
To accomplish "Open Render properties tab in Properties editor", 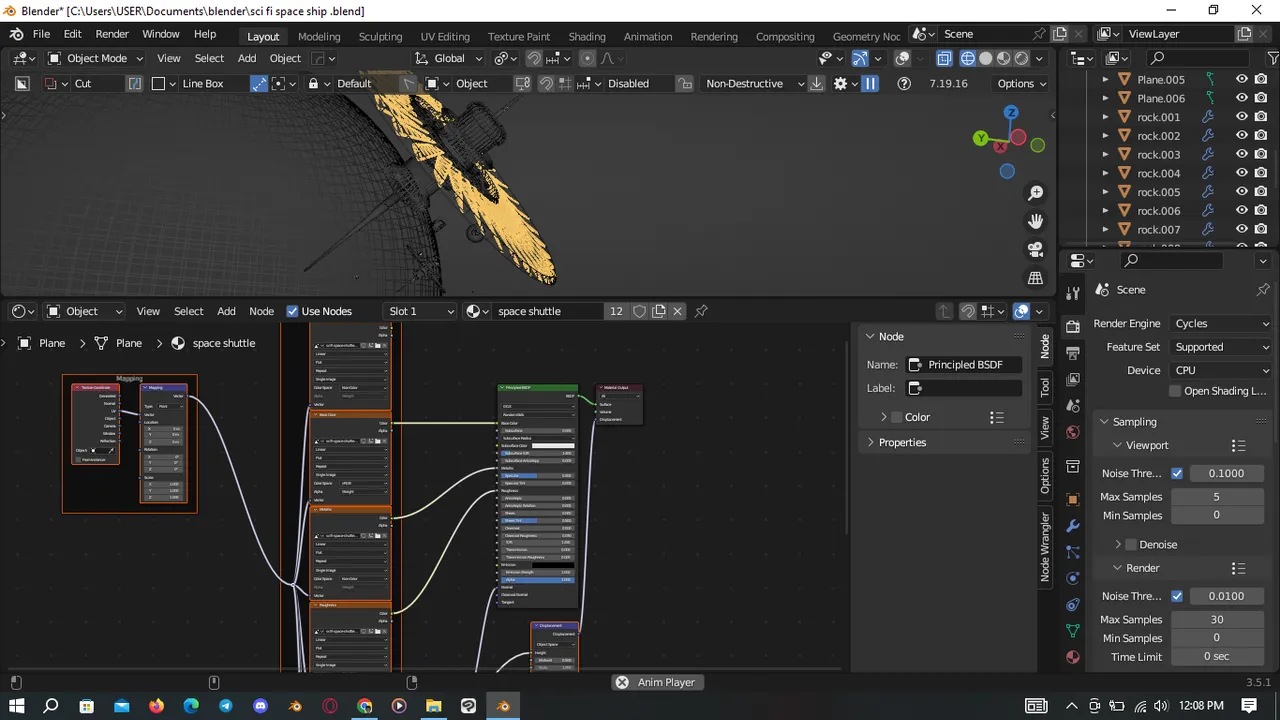I will 1073,326.
